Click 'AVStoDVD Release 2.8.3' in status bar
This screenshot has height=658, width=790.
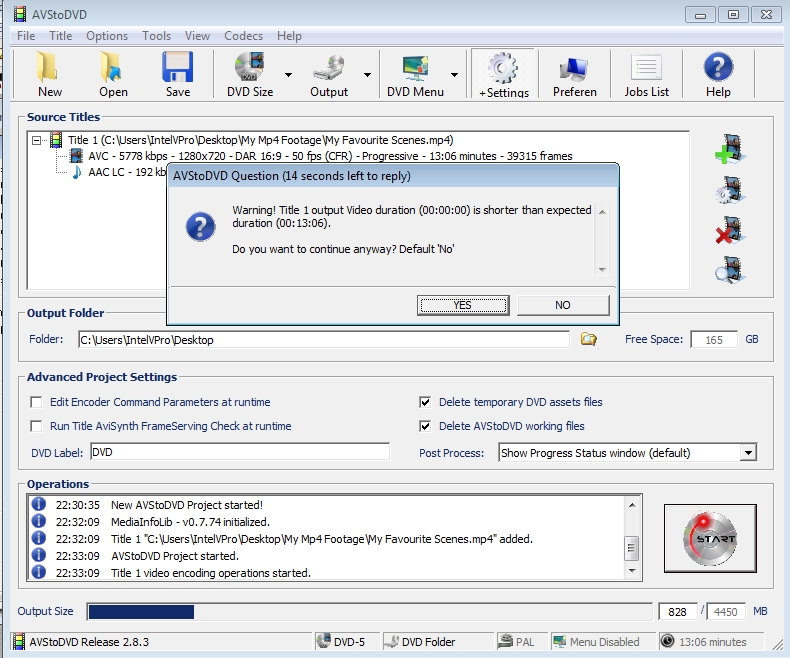(x=89, y=641)
